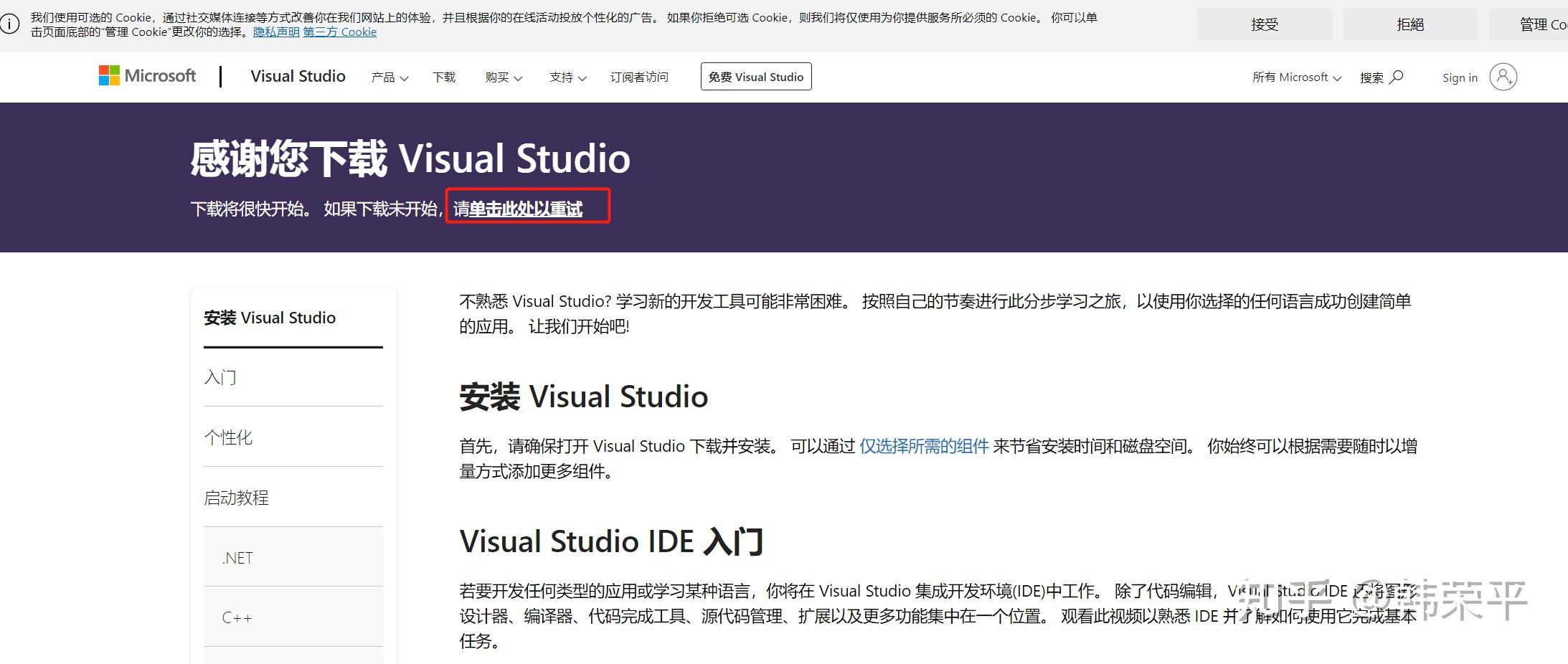Open the 下载 menu item
This screenshot has width=1568, height=664.
tap(444, 77)
